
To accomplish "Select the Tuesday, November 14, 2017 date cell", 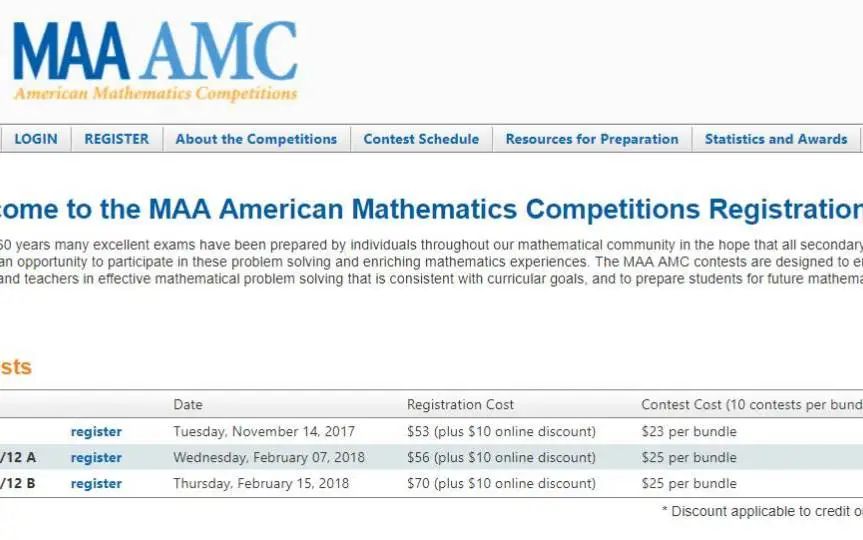I will click(x=264, y=432).
